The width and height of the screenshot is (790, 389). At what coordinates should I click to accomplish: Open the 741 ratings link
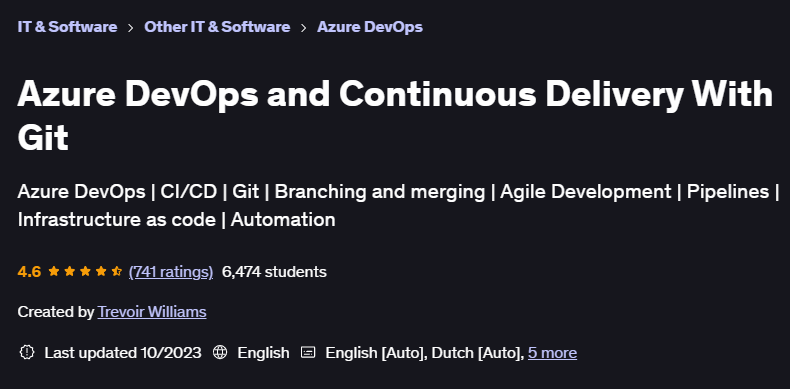click(171, 272)
